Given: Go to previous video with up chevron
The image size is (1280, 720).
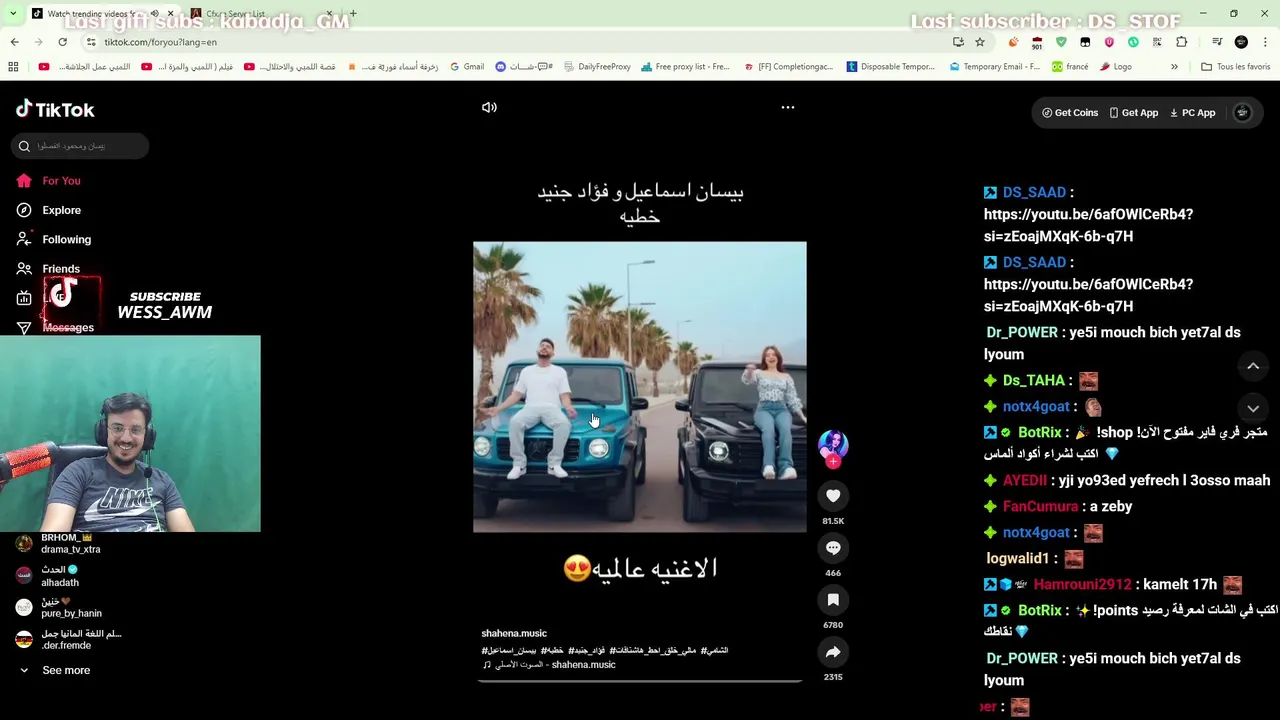Looking at the screenshot, I should (x=1253, y=366).
